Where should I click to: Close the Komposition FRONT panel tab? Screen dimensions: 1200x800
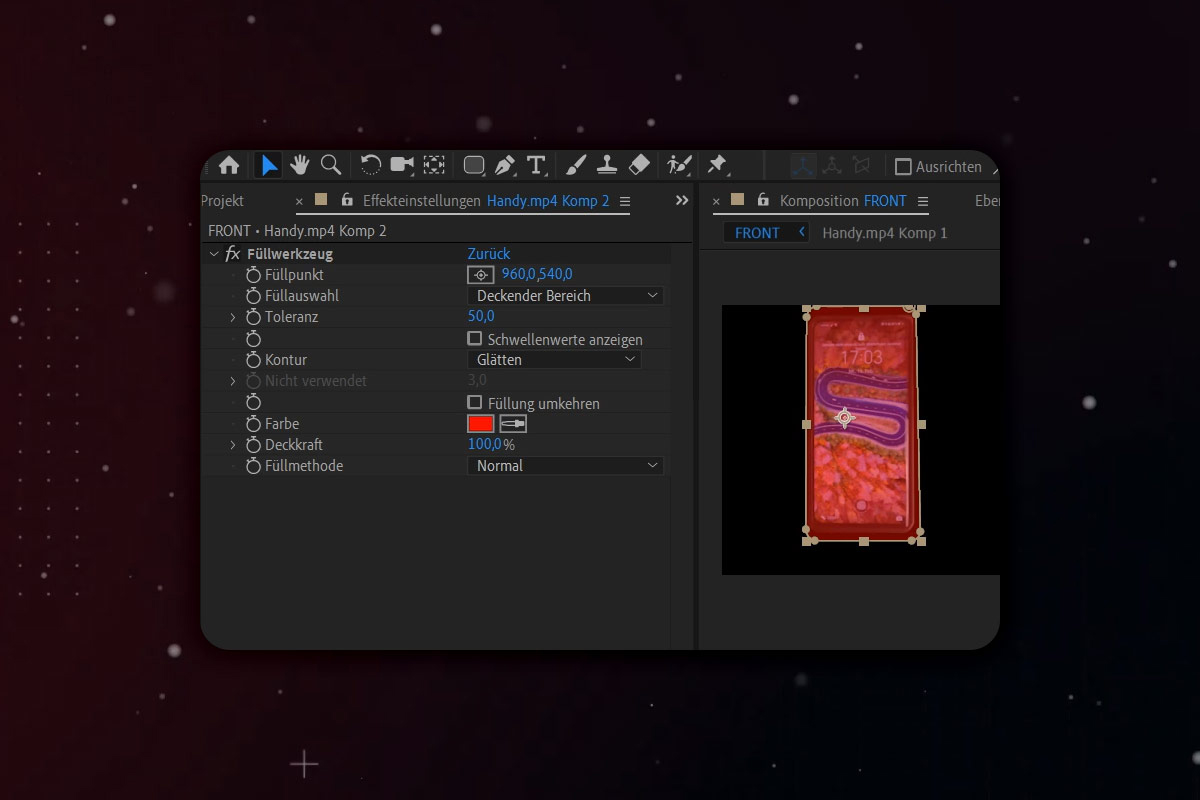pyautogui.click(x=716, y=201)
